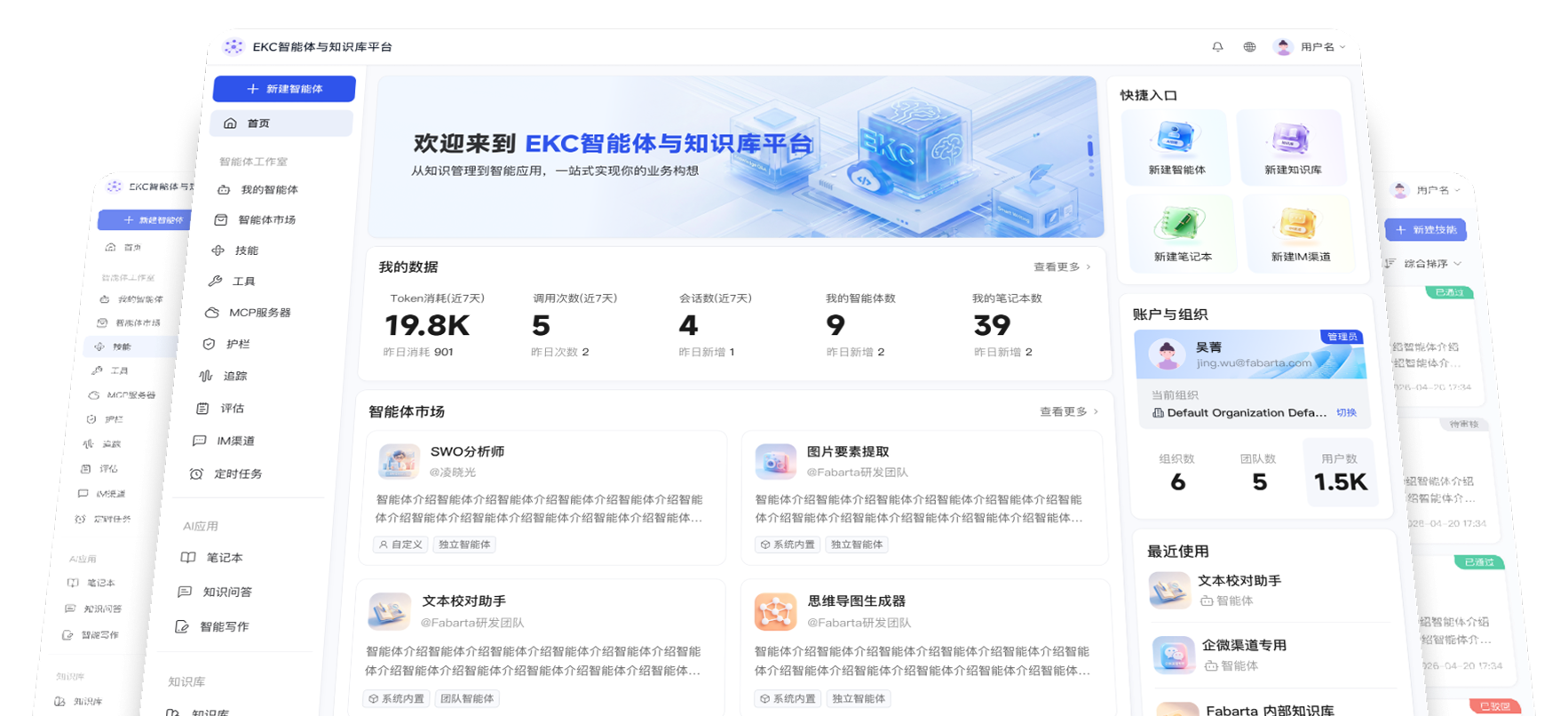Click the 切换 organization link
1568x716 pixels.
coord(1347,412)
